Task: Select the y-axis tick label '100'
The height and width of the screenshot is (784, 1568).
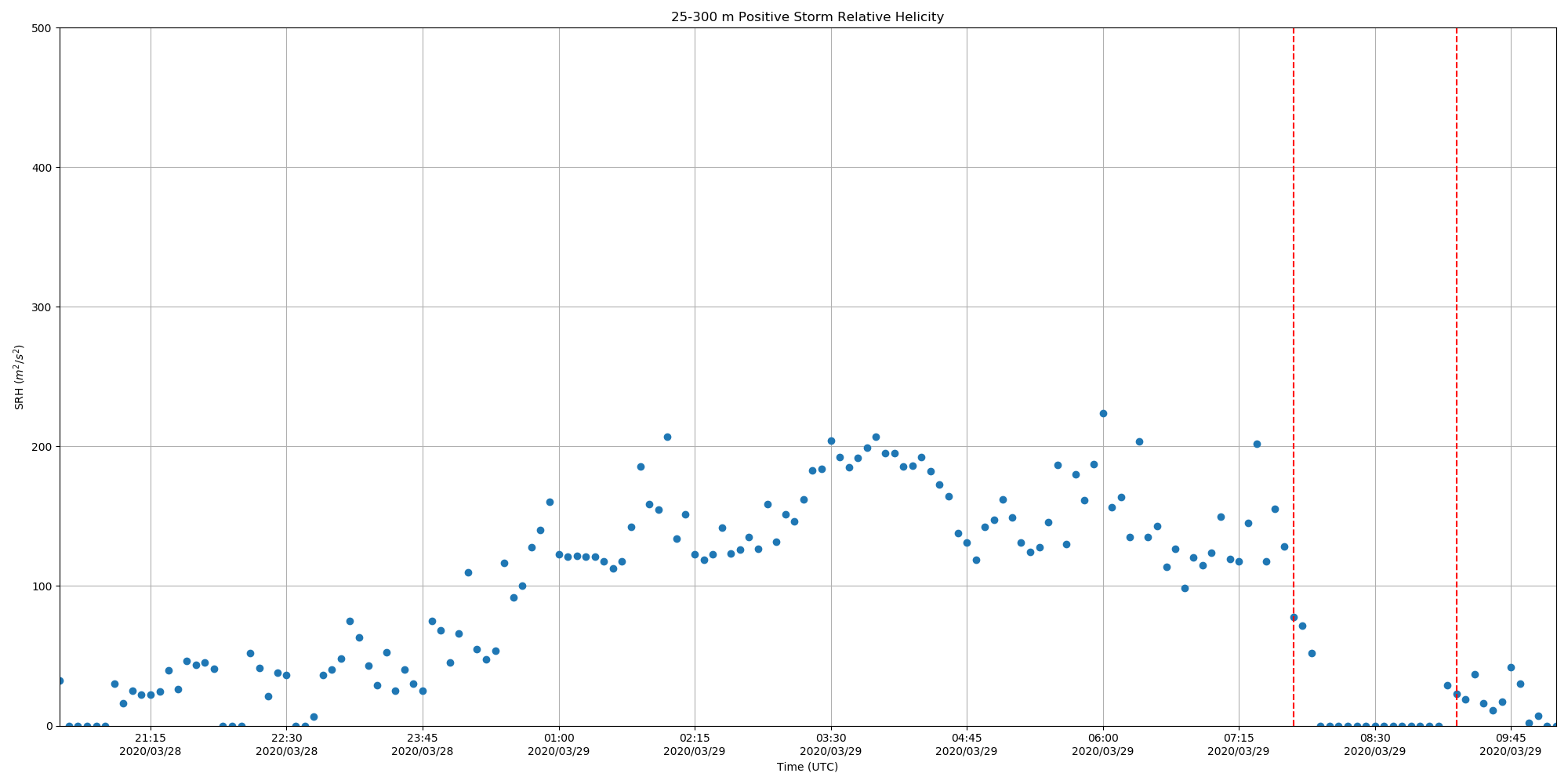Action: pyautogui.click(x=42, y=586)
